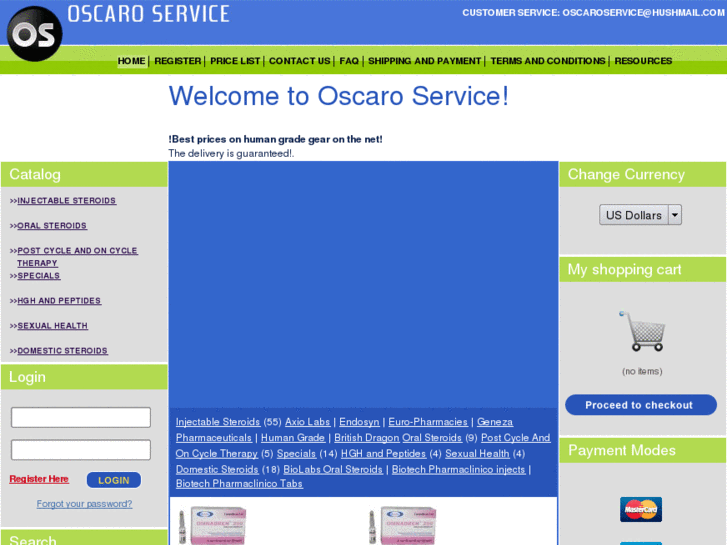Open HGH and Peptides catalog category
Image resolution: width=727 pixels, height=545 pixels.
(x=59, y=301)
